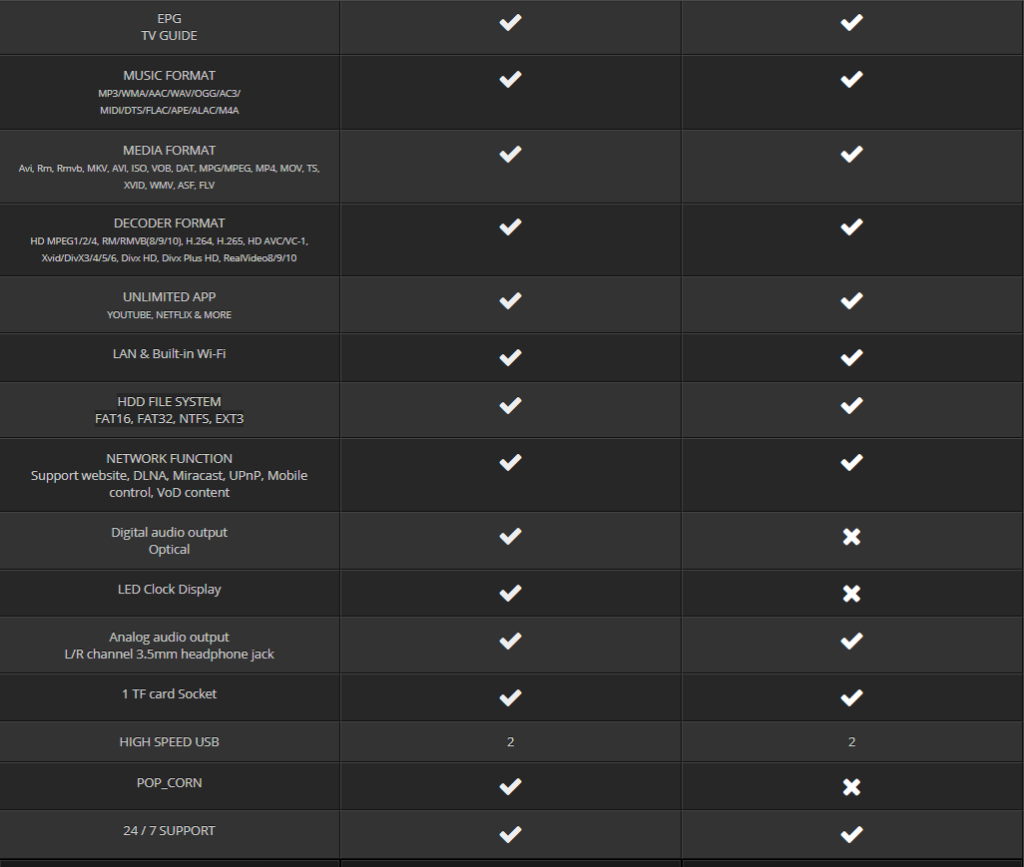
Task: Click the Analog audio output checkmark in first column
Action: (510, 640)
